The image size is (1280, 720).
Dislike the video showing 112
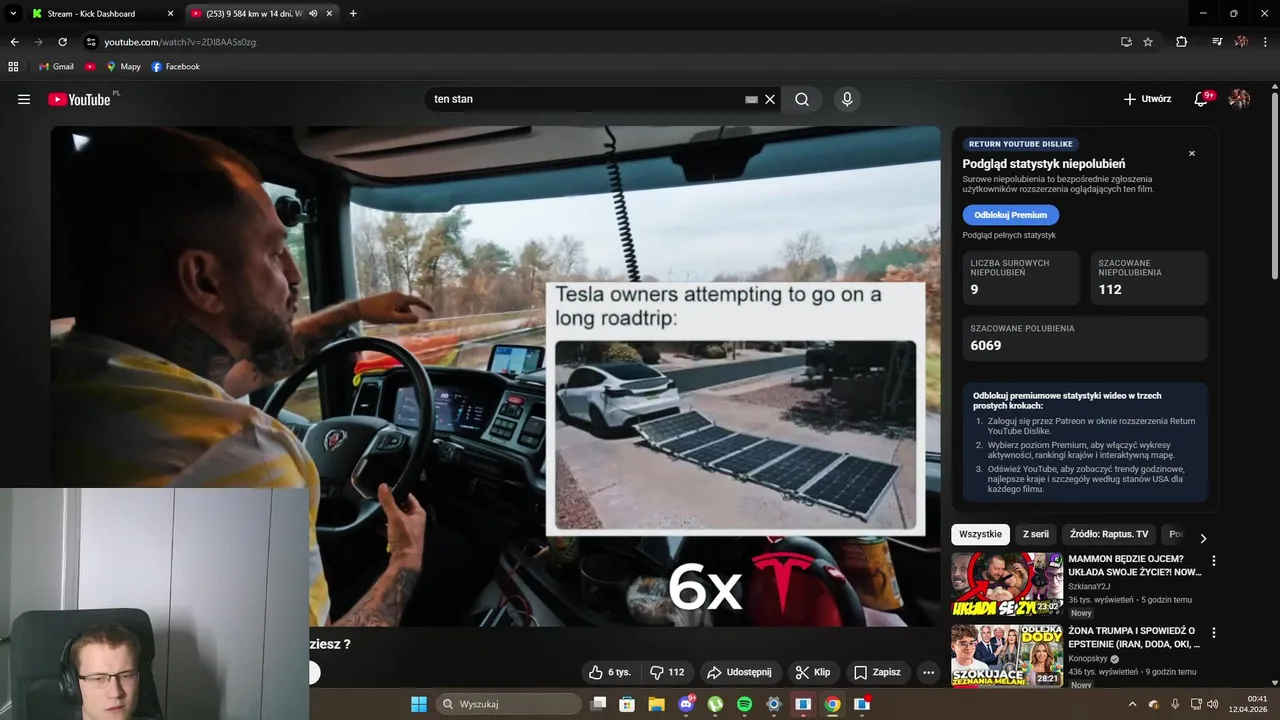[667, 672]
